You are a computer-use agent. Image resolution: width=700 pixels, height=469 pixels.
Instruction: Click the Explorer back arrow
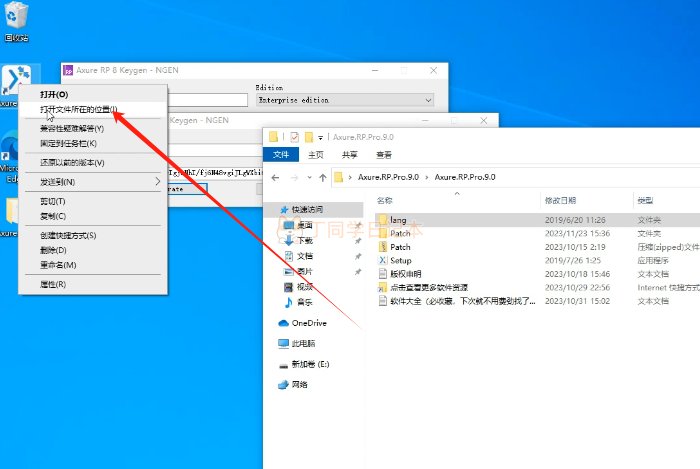275,178
